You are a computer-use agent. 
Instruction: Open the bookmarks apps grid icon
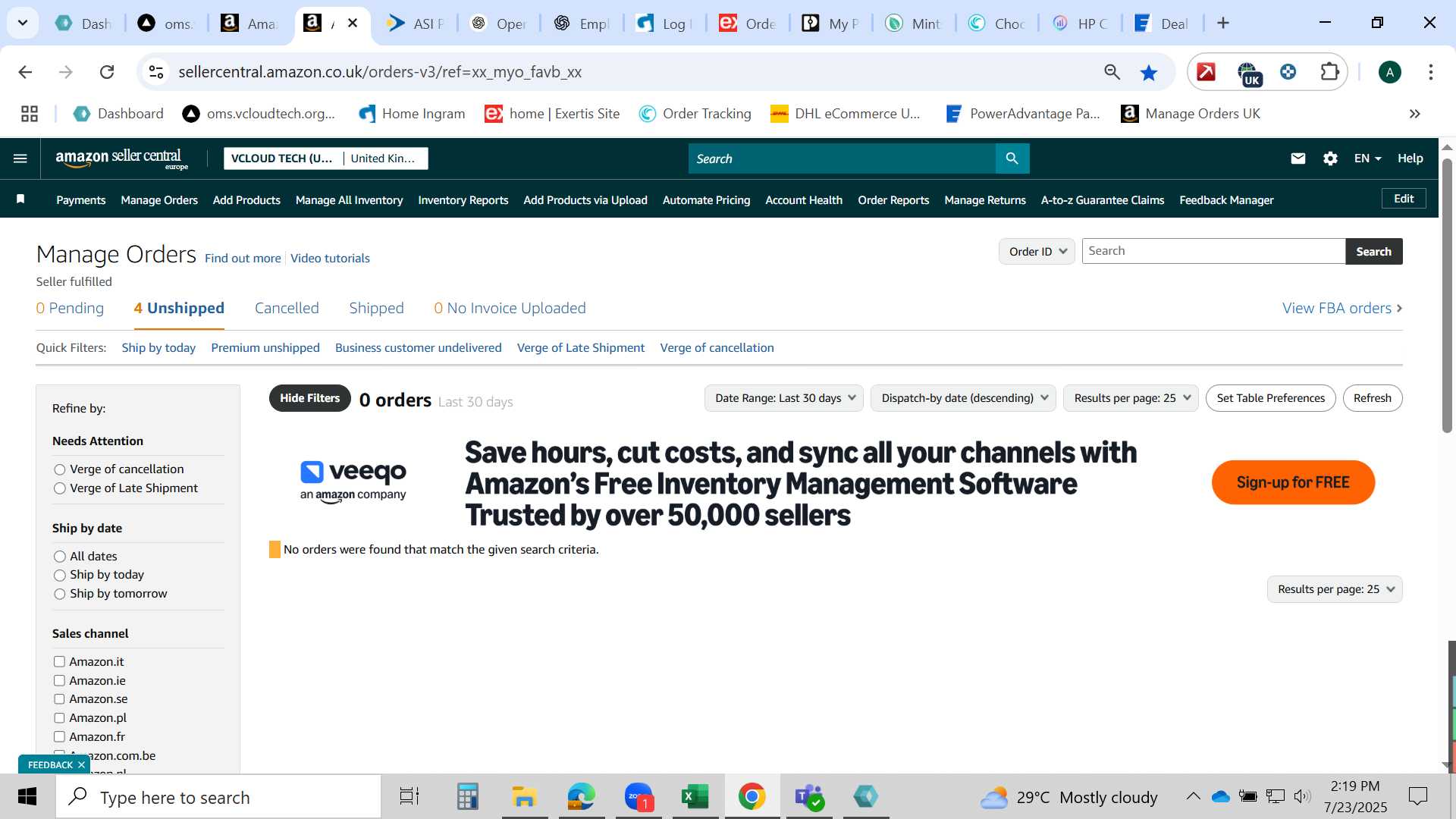pos(30,114)
